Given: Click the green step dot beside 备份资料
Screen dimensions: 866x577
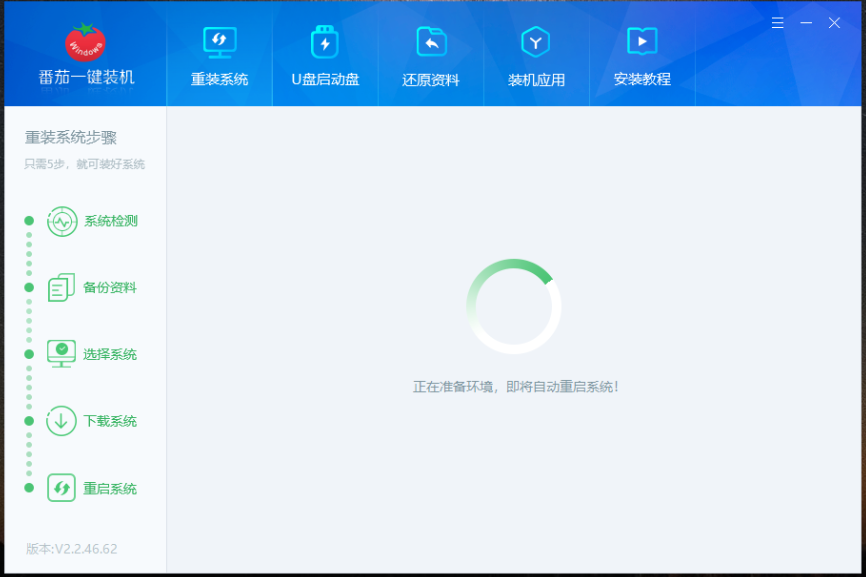Looking at the screenshot, I should [29, 287].
